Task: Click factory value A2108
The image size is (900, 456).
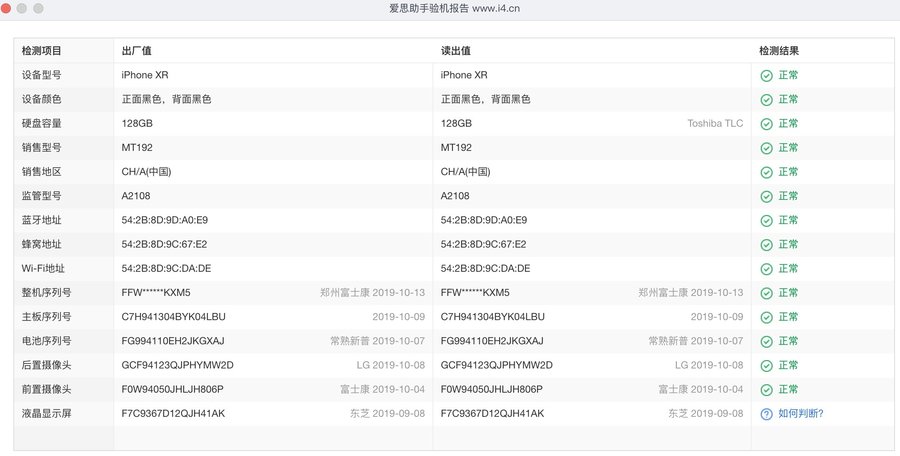Action: click(x=136, y=196)
